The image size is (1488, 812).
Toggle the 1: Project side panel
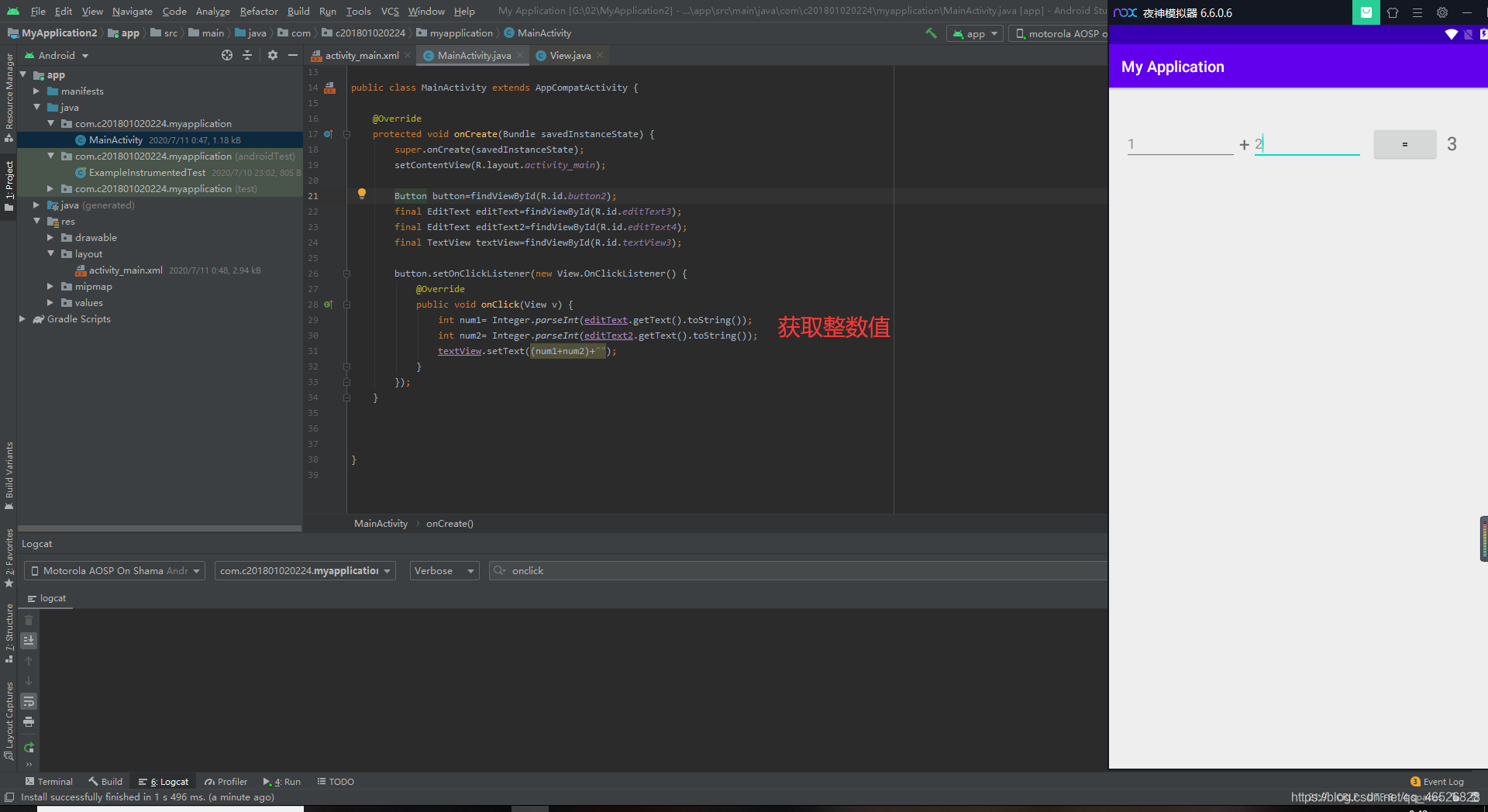click(x=9, y=186)
